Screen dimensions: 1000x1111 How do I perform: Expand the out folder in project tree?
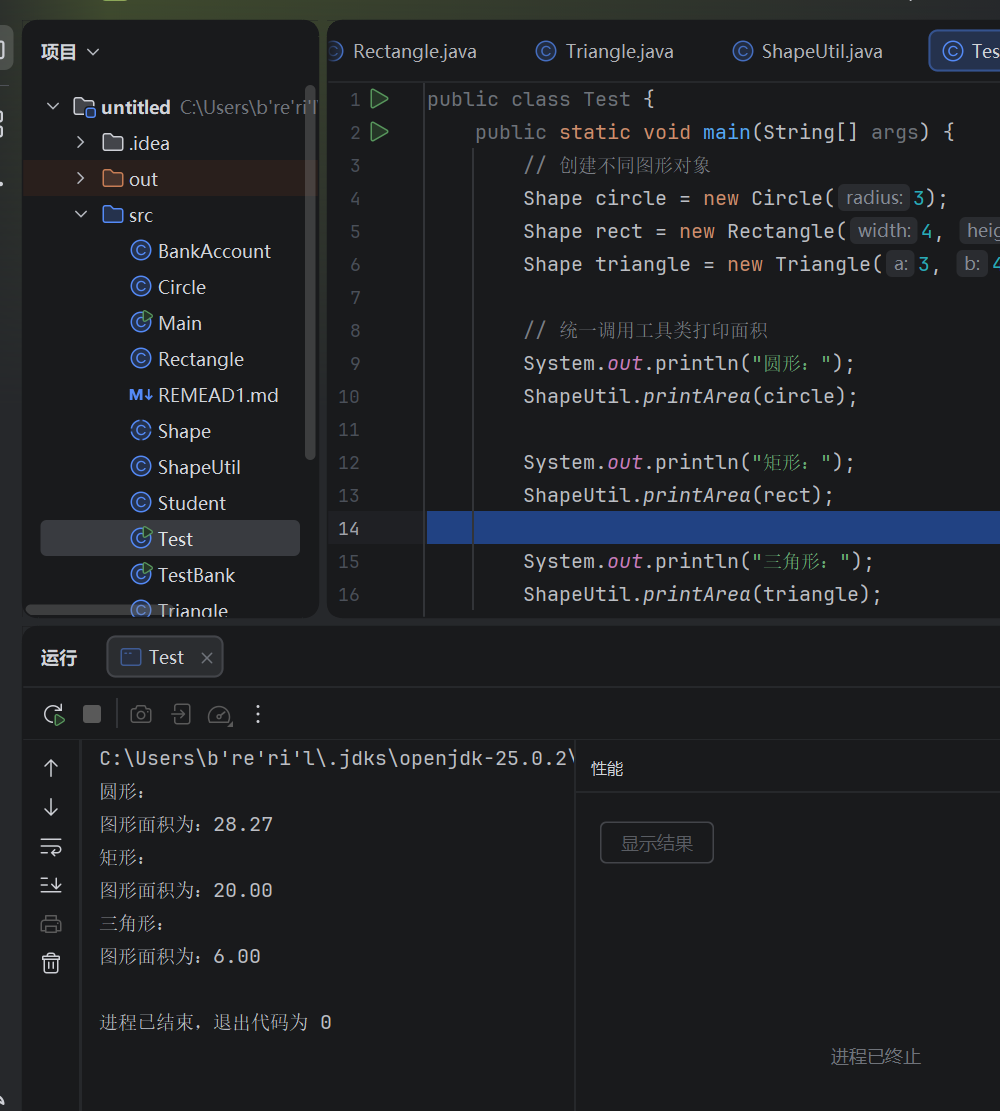(x=81, y=179)
